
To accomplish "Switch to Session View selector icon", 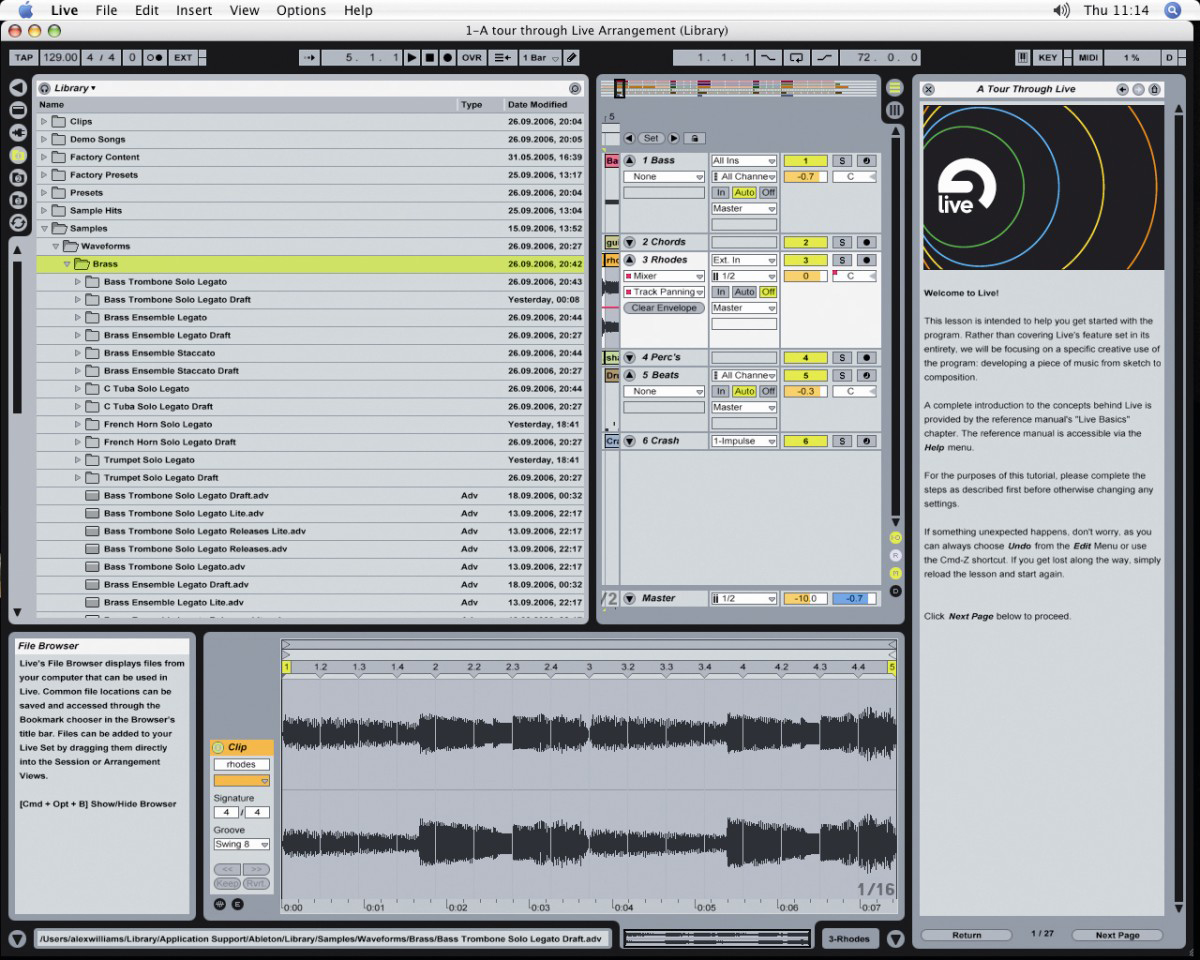I will click(894, 110).
